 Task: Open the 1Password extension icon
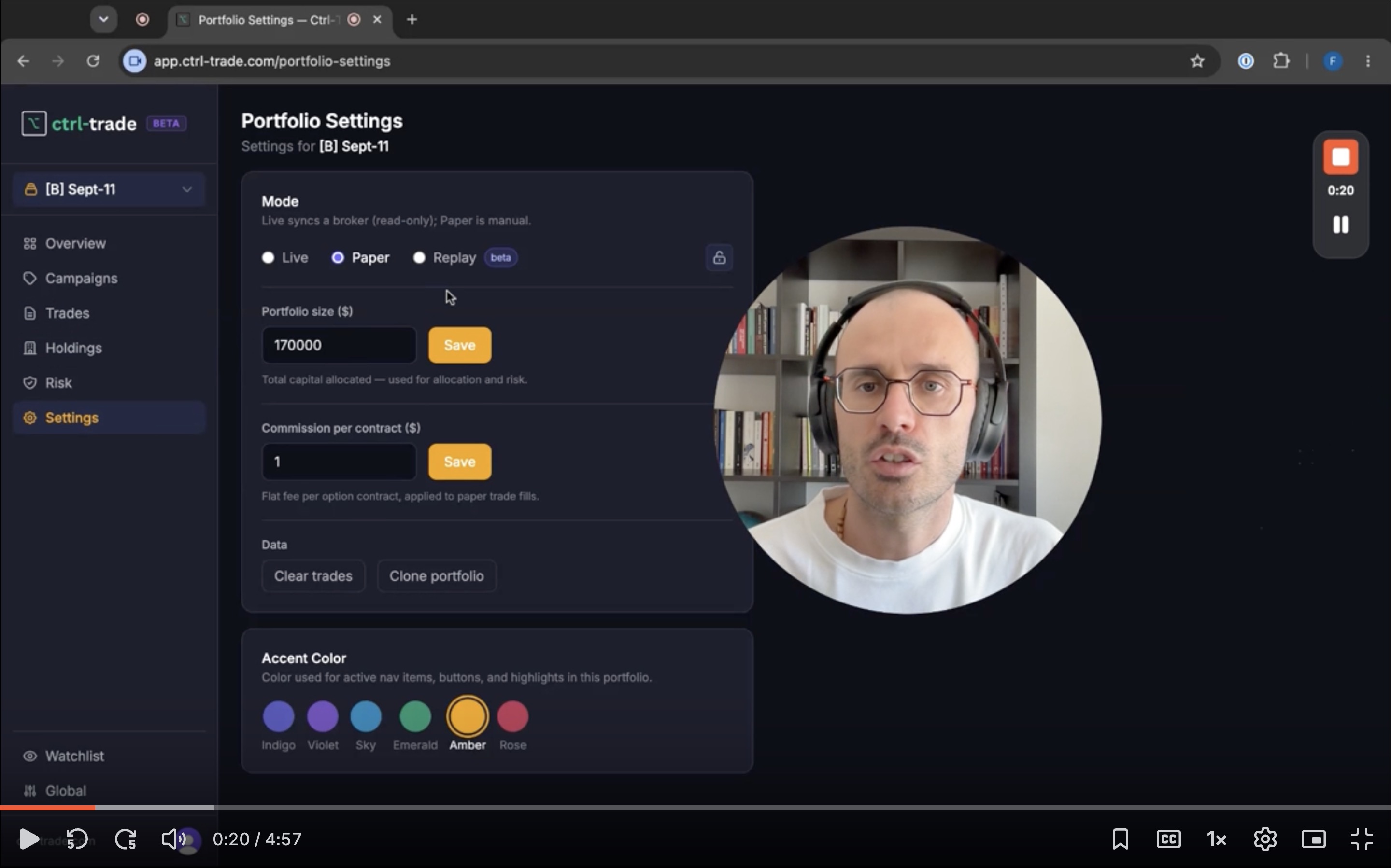pyautogui.click(x=1246, y=61)
